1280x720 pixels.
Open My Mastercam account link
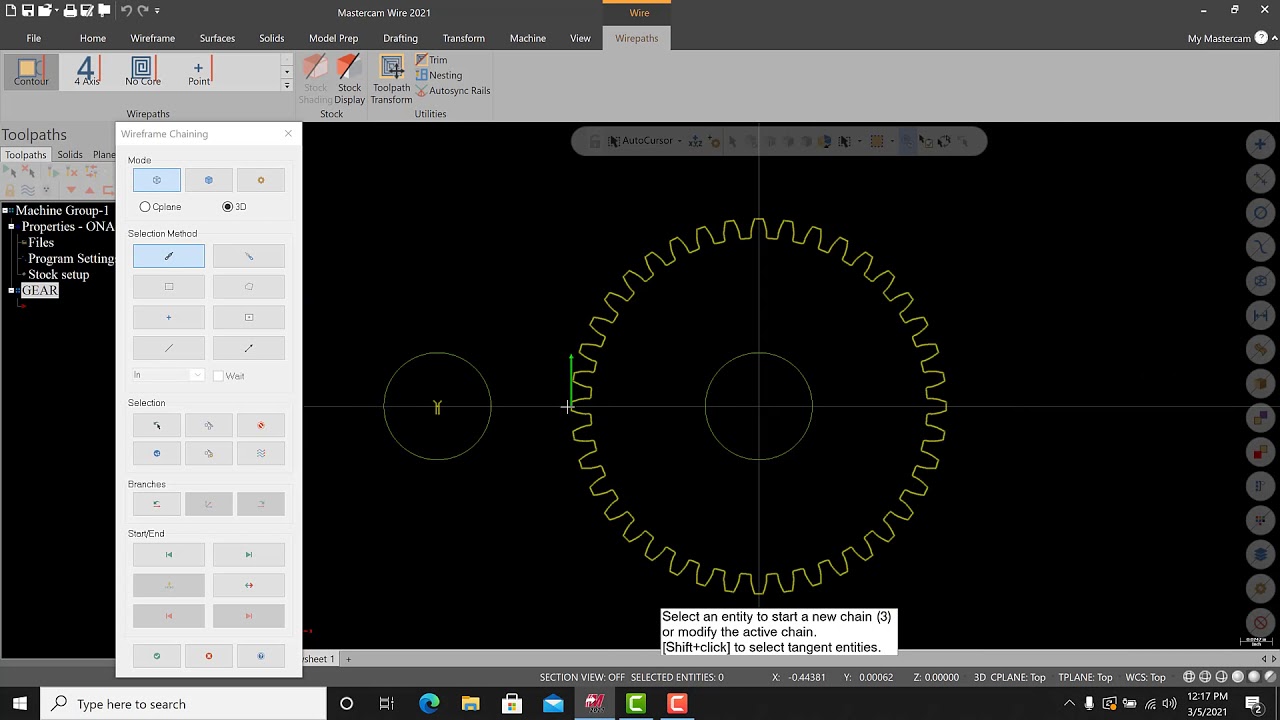tap(1219, 38)
